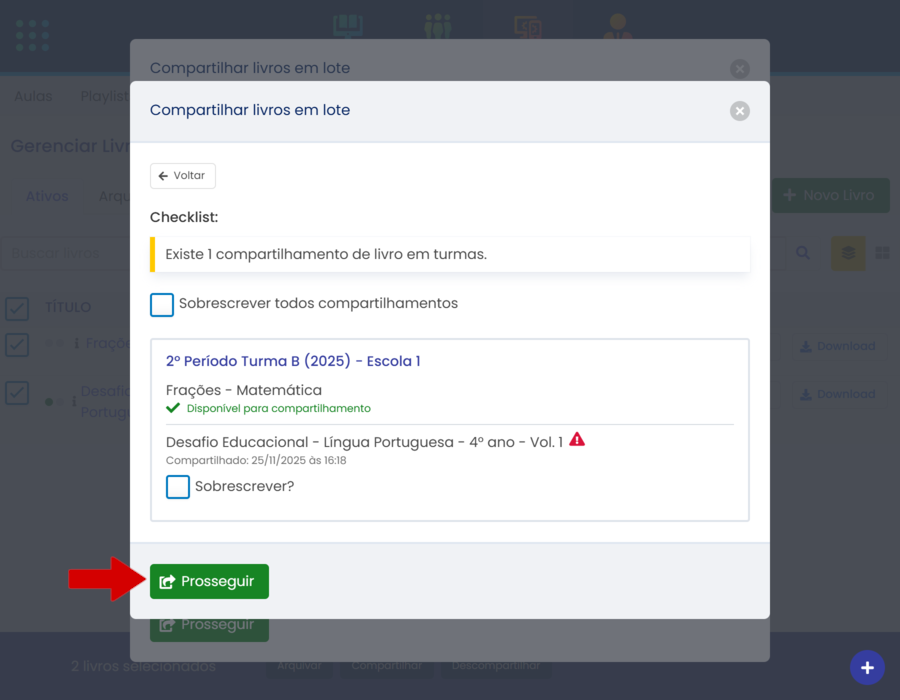This screenshot has height=700, width=900.
Task: Click the yellow layers stack icon
Action: click(x=848, y=253)
